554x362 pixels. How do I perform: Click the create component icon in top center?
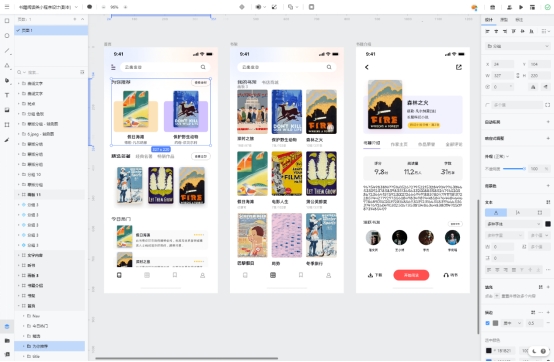click(242, 7)
